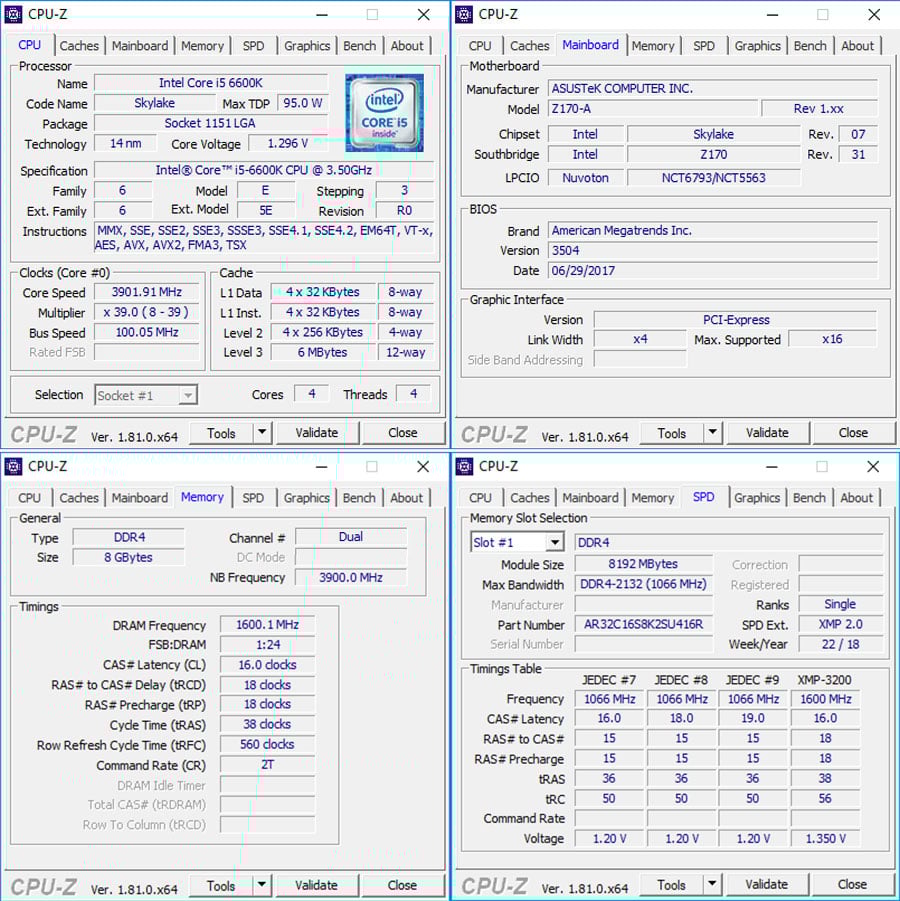The image size is (900, 901).
Task: Click Validate button in the CPU window
Action: (x=317, y=433)
